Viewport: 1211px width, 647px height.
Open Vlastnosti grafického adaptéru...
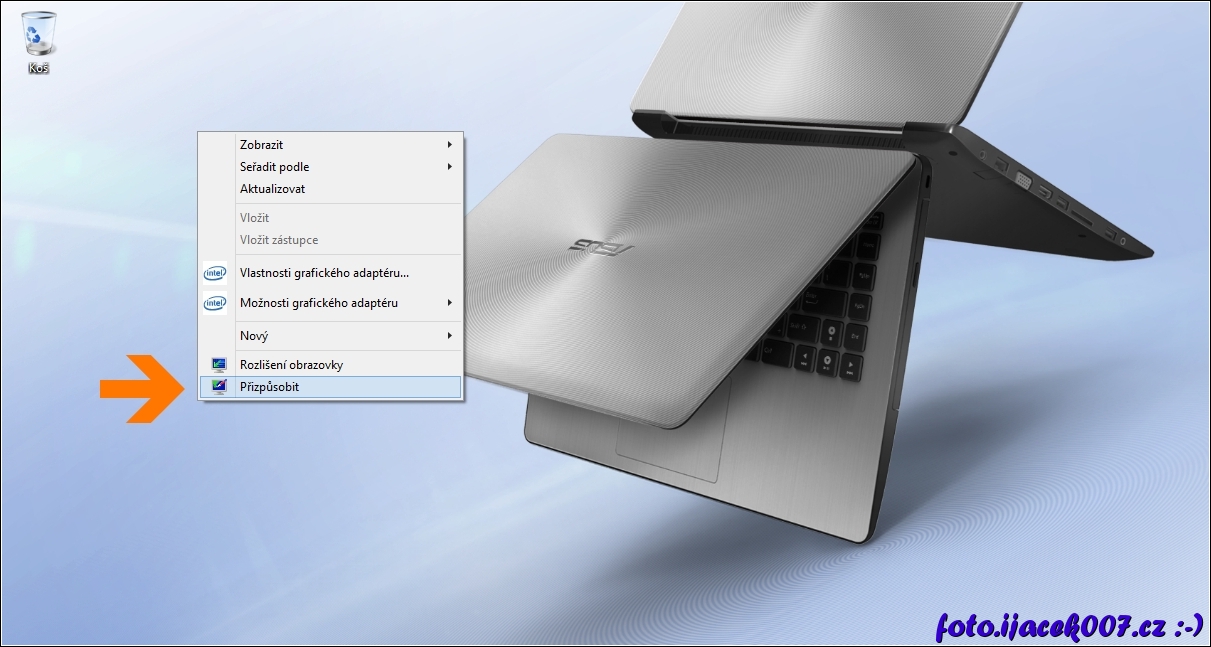tap(324, 273)
